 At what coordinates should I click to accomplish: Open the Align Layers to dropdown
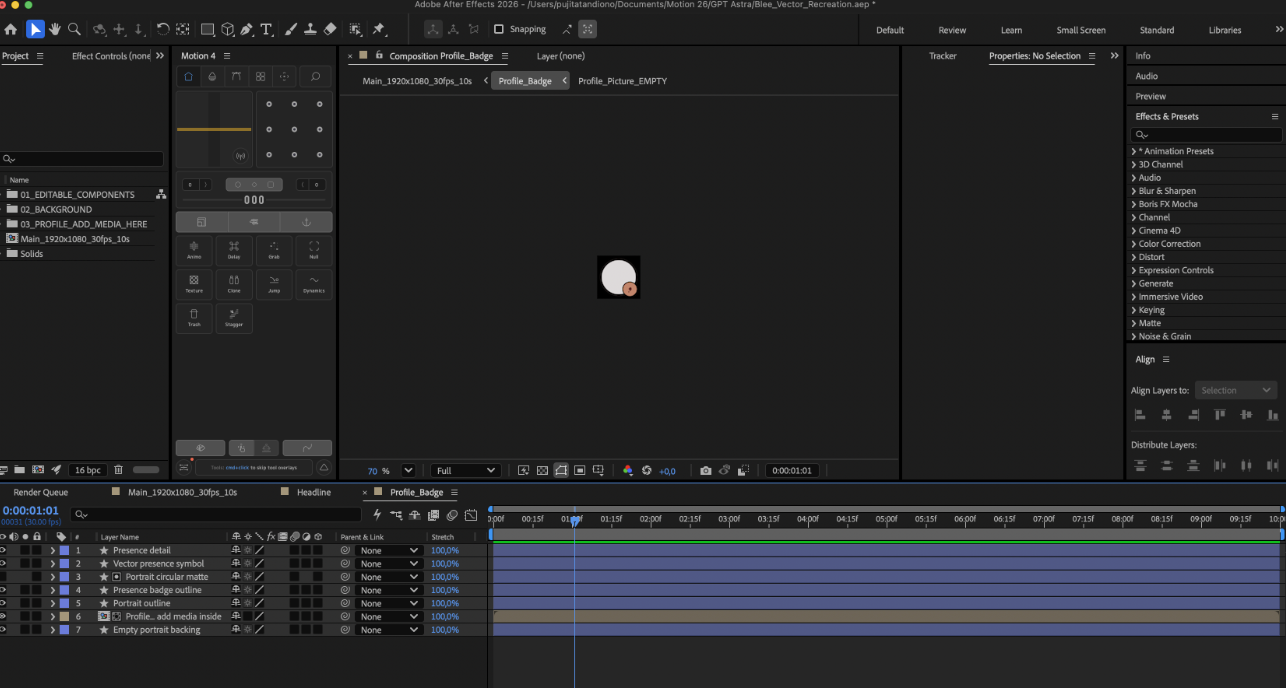pos(1236,390)
